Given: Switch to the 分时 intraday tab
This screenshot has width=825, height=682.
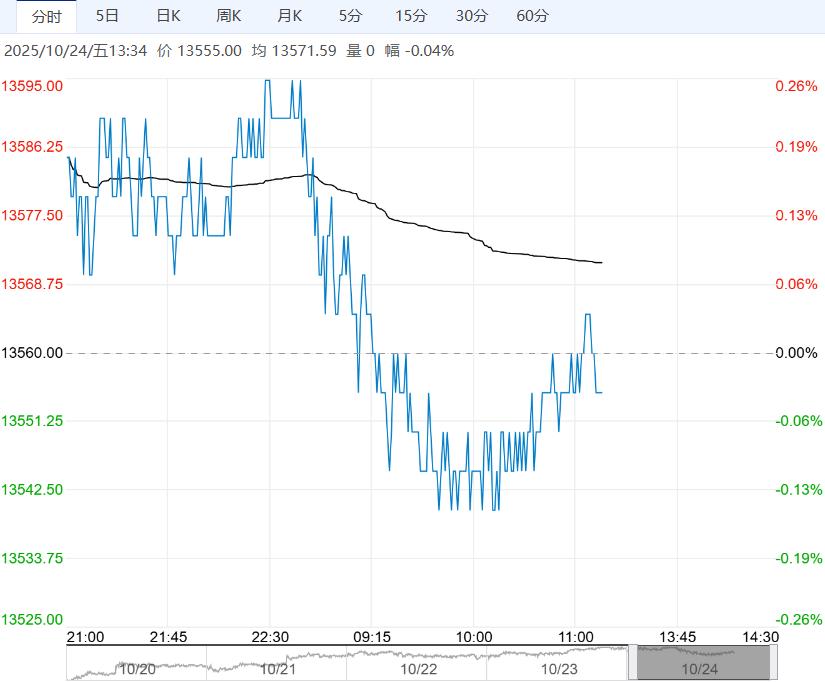Looking at the screenshot, I should [x=46, y=16].
